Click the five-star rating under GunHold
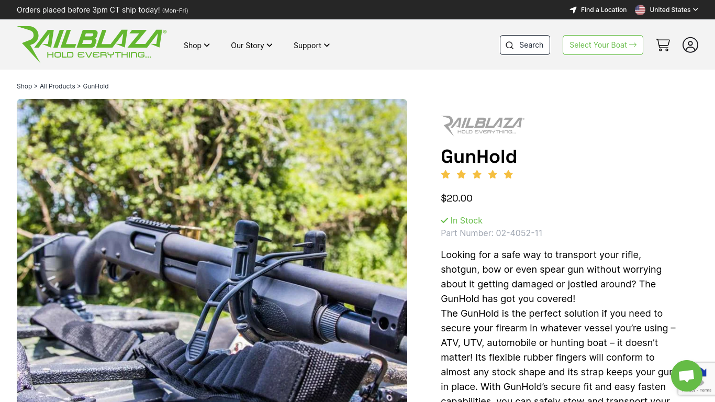715x402 pixels. coord(477,175)
